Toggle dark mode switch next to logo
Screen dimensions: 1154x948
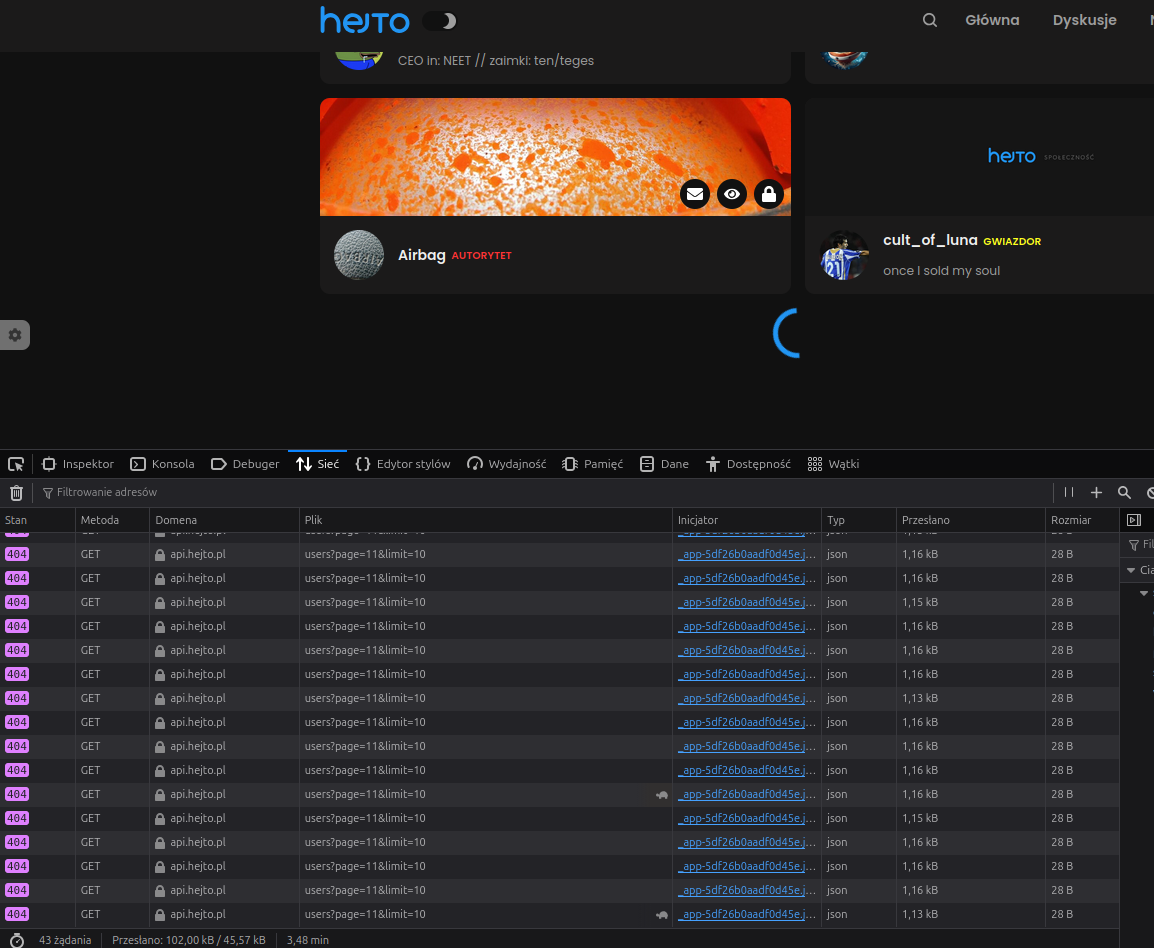tap(439, 21)
